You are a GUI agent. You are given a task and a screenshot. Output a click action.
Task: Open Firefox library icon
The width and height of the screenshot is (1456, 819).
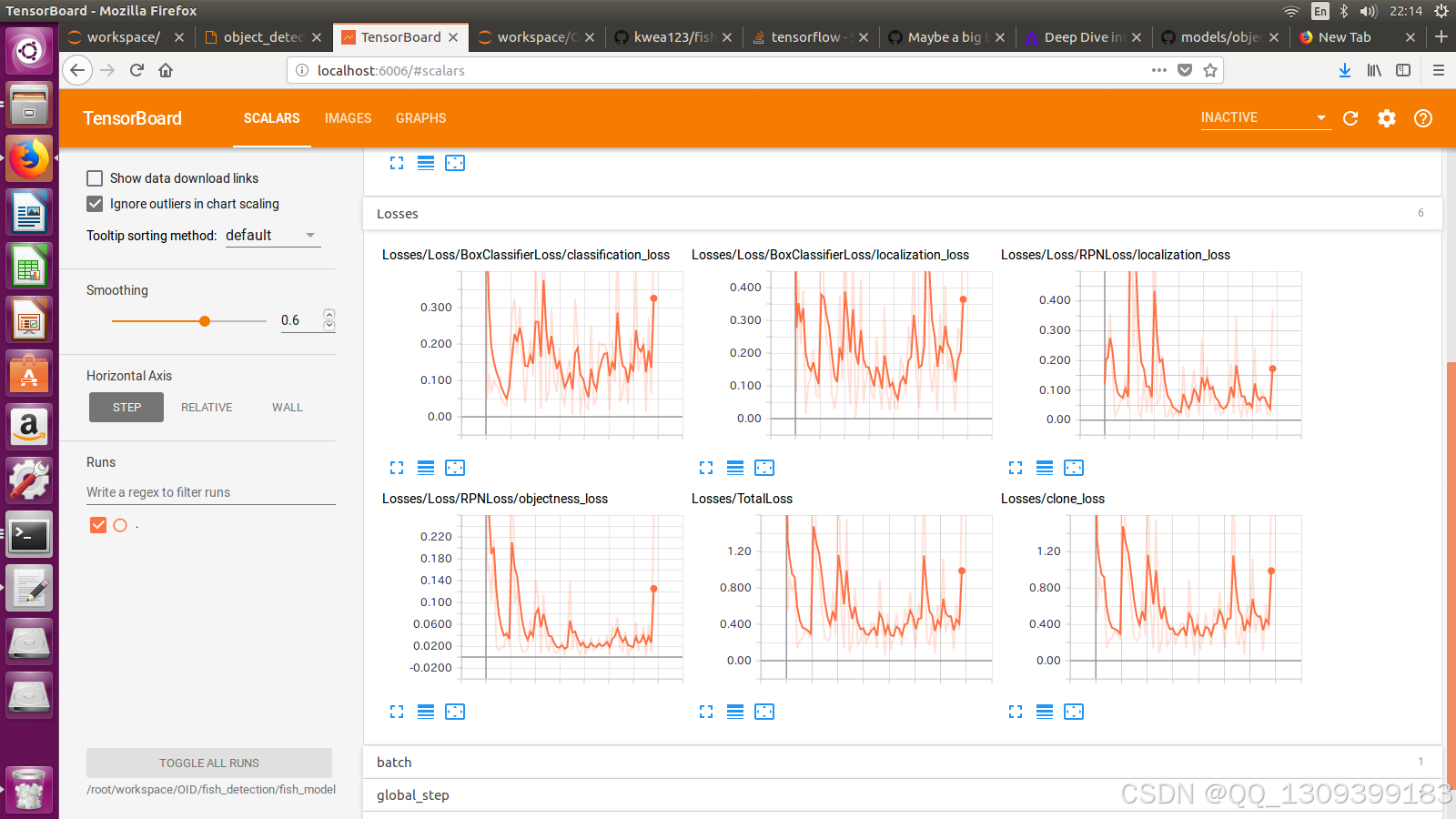(1374, 70)
